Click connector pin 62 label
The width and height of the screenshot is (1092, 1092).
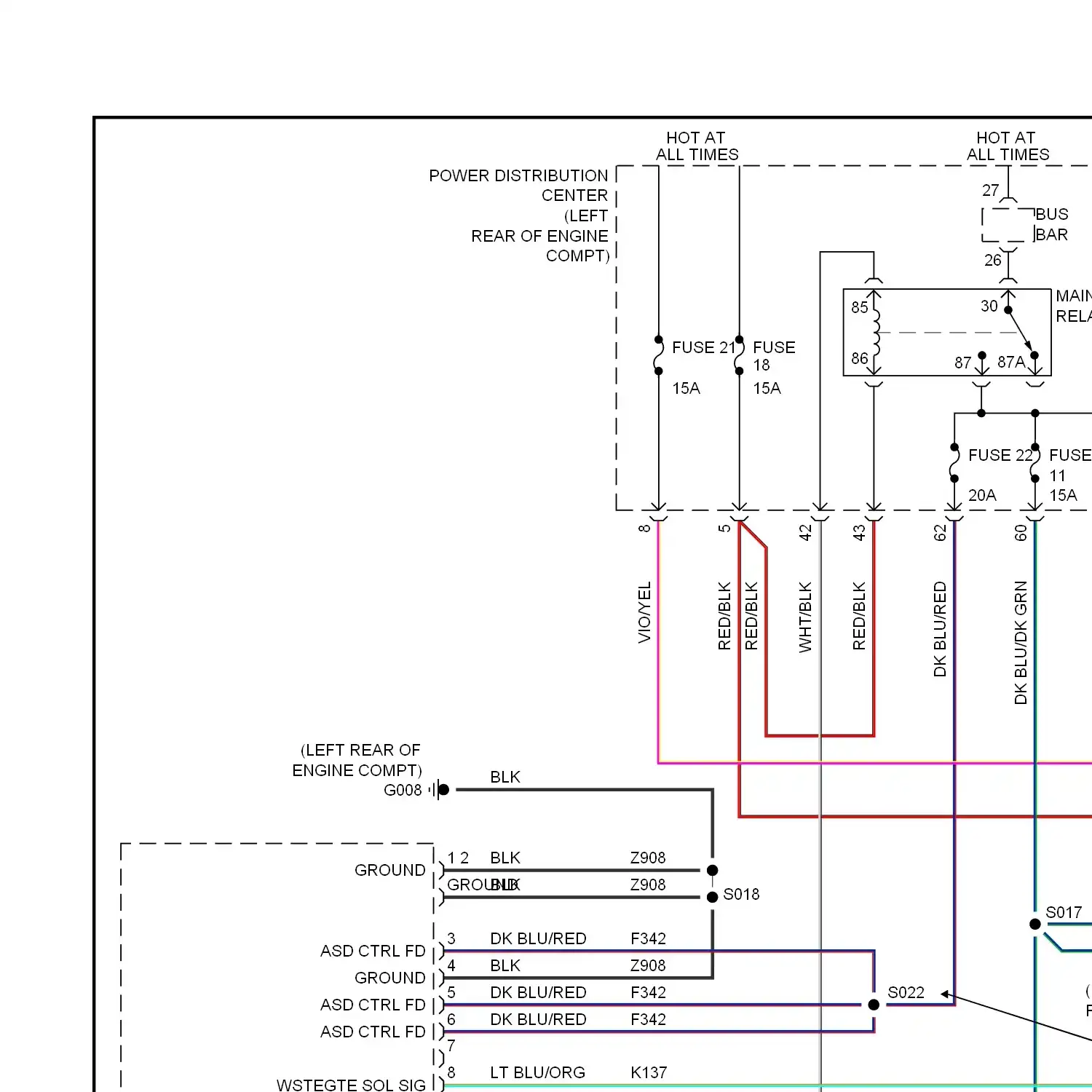tap(940, 533)
